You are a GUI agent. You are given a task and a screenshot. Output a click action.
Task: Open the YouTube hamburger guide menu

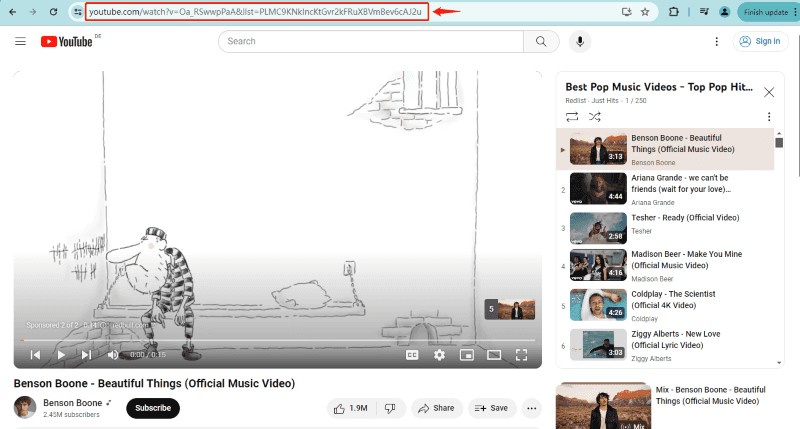click(20, 41)
